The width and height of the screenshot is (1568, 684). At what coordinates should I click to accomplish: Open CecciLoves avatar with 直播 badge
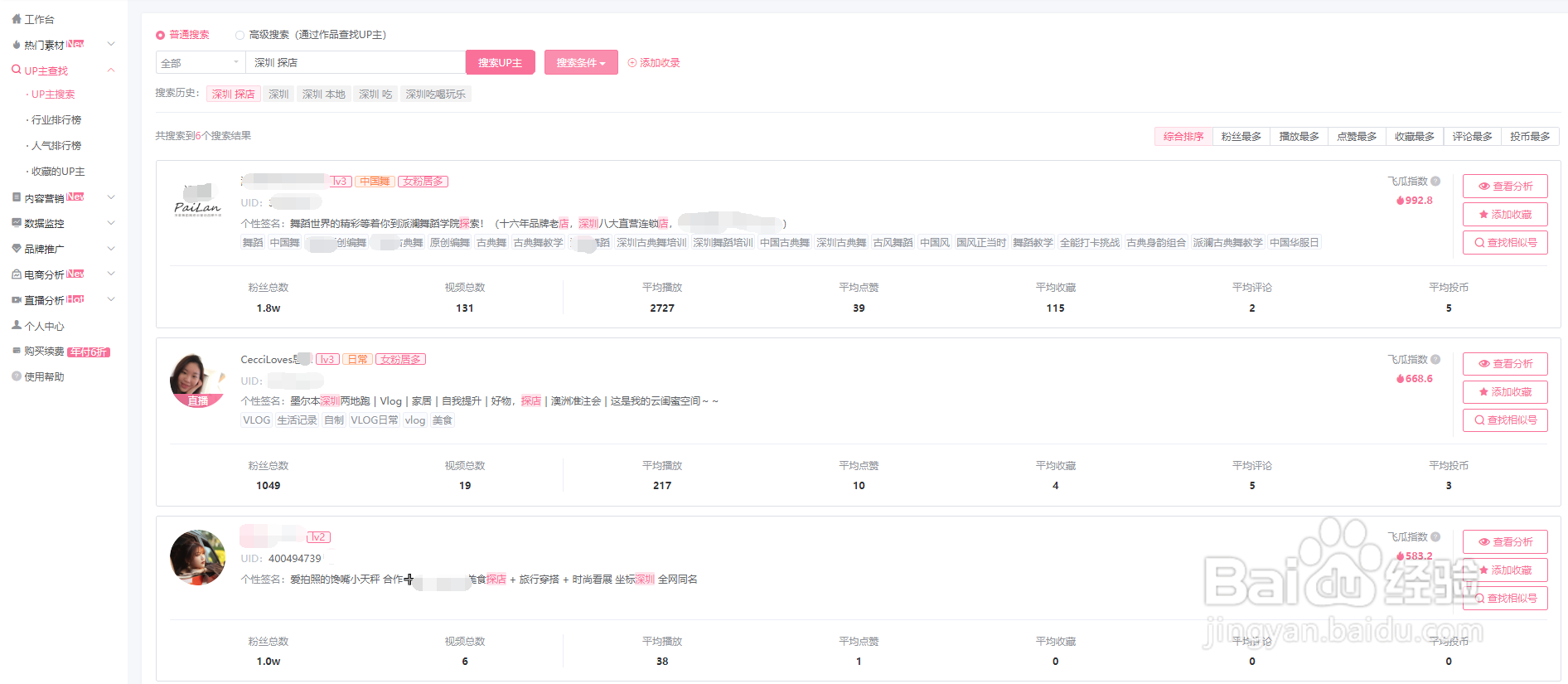click(197, 380)
